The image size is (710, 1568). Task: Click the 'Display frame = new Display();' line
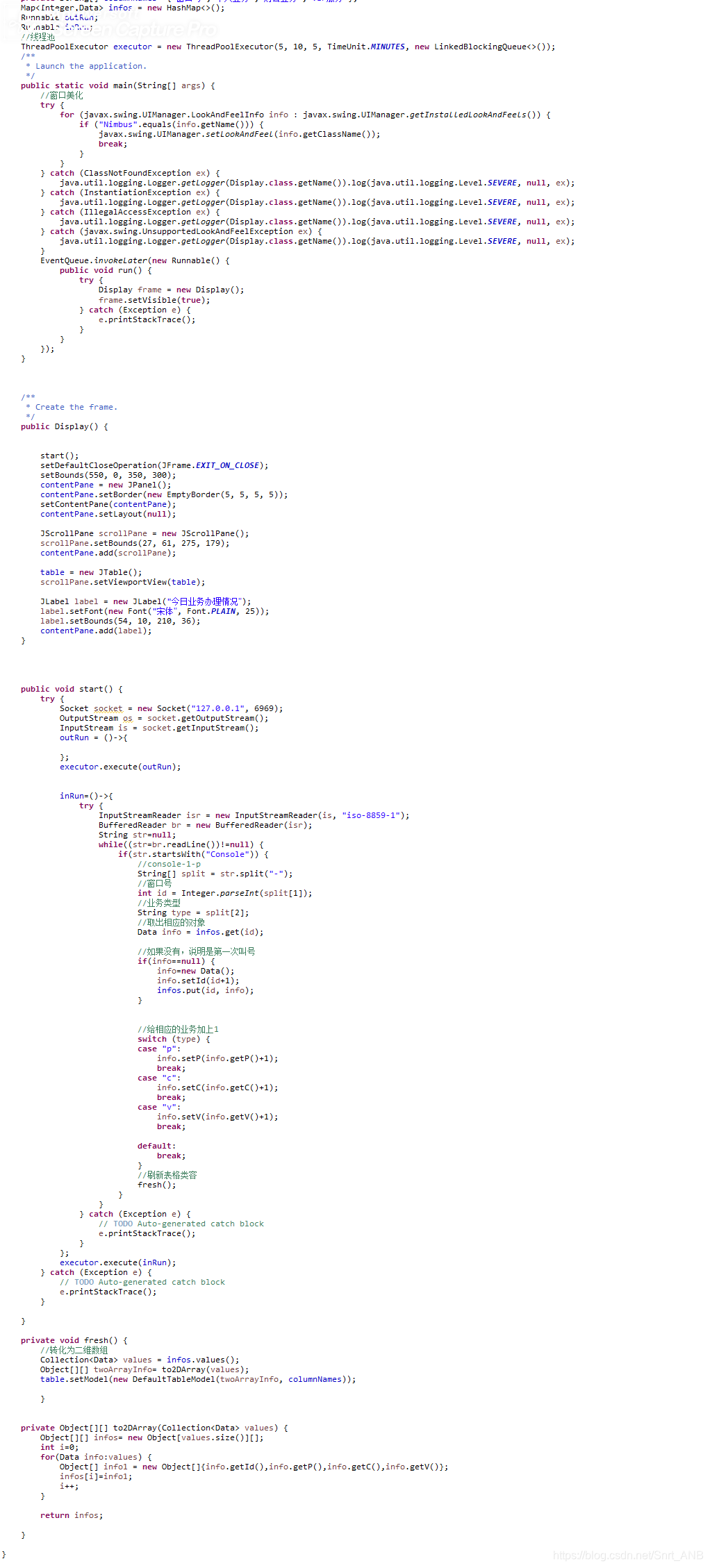click(x=171, y=290)
